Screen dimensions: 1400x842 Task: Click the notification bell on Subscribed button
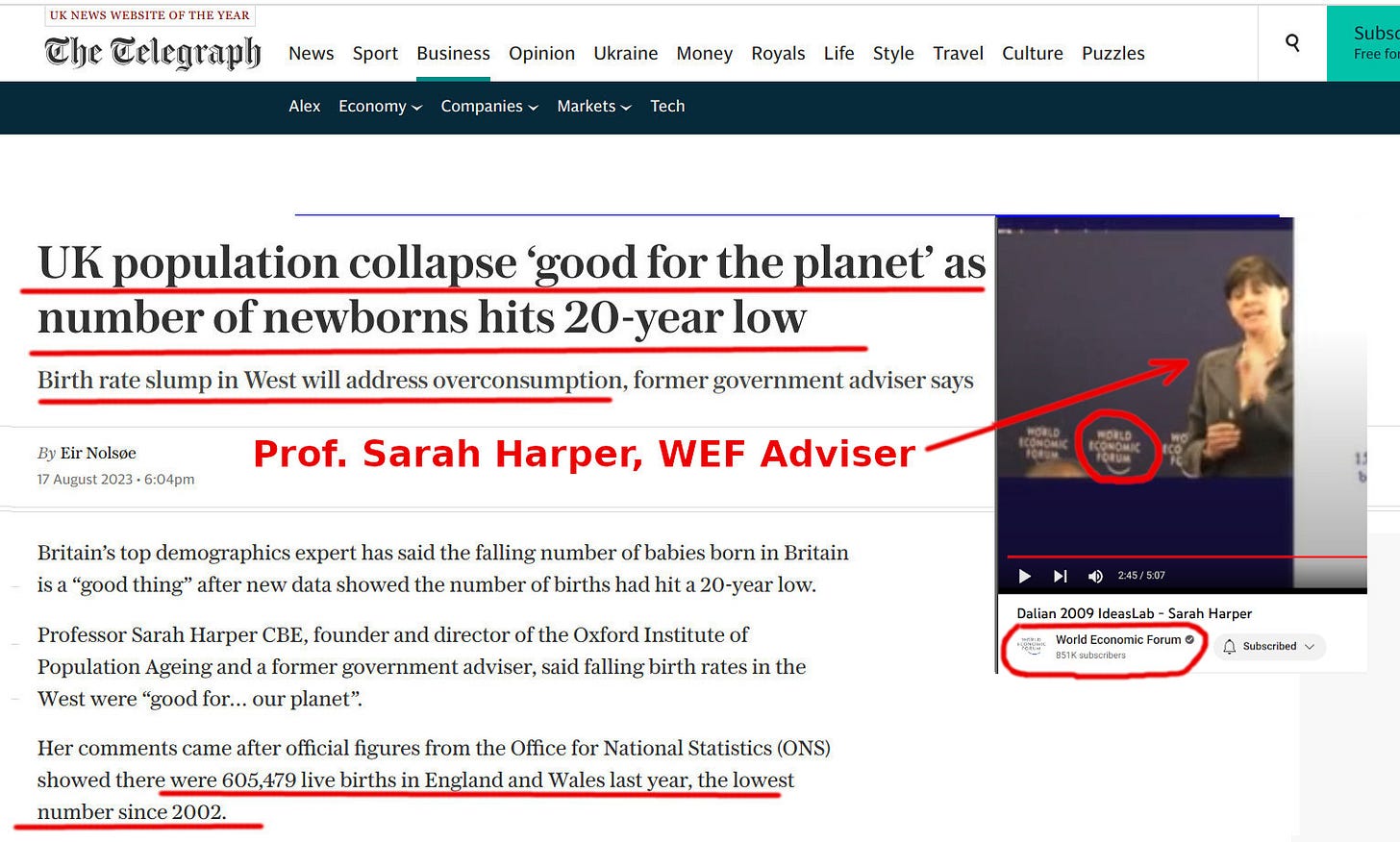[1229, 647]
